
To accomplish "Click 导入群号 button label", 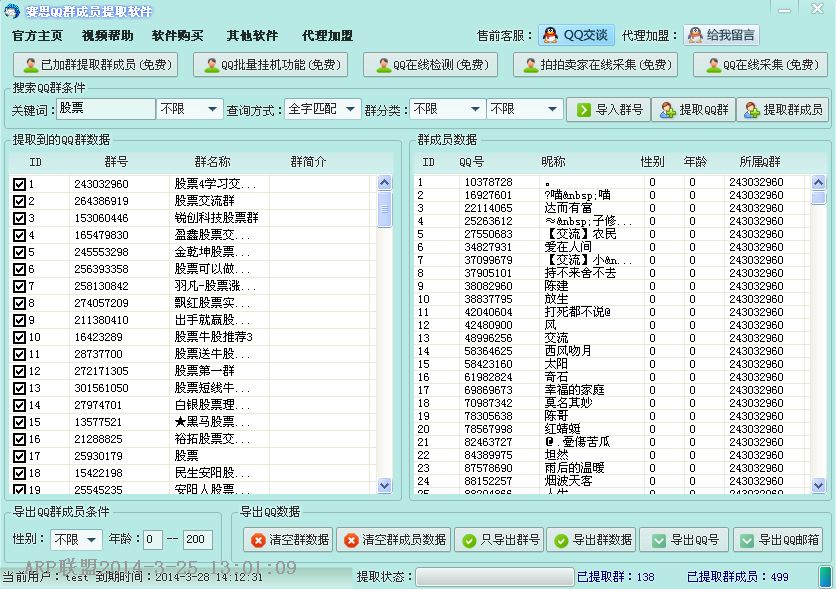I will coord(619,110).
